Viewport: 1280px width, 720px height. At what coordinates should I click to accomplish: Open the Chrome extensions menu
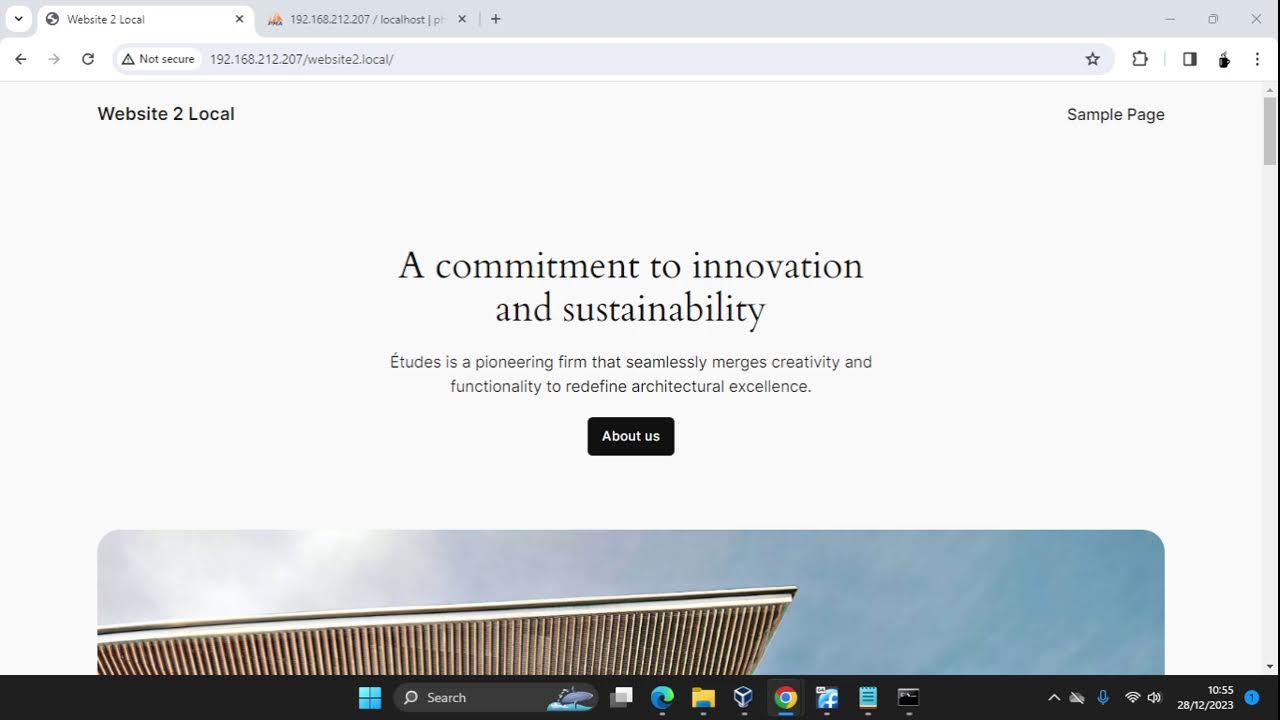point(1140,59)
